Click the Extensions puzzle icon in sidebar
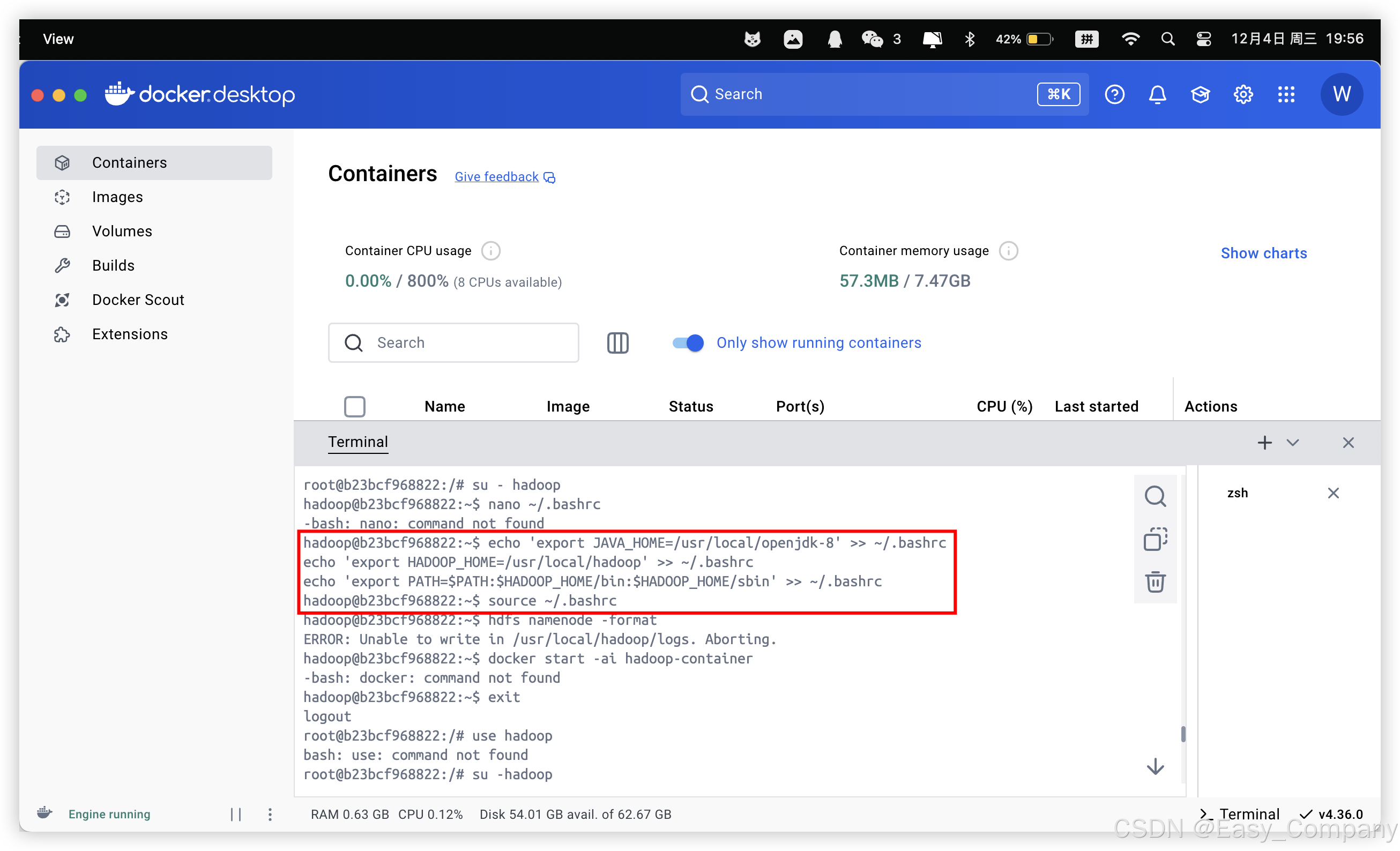Screen dimensions: 1400x851 tap(62, 334)
